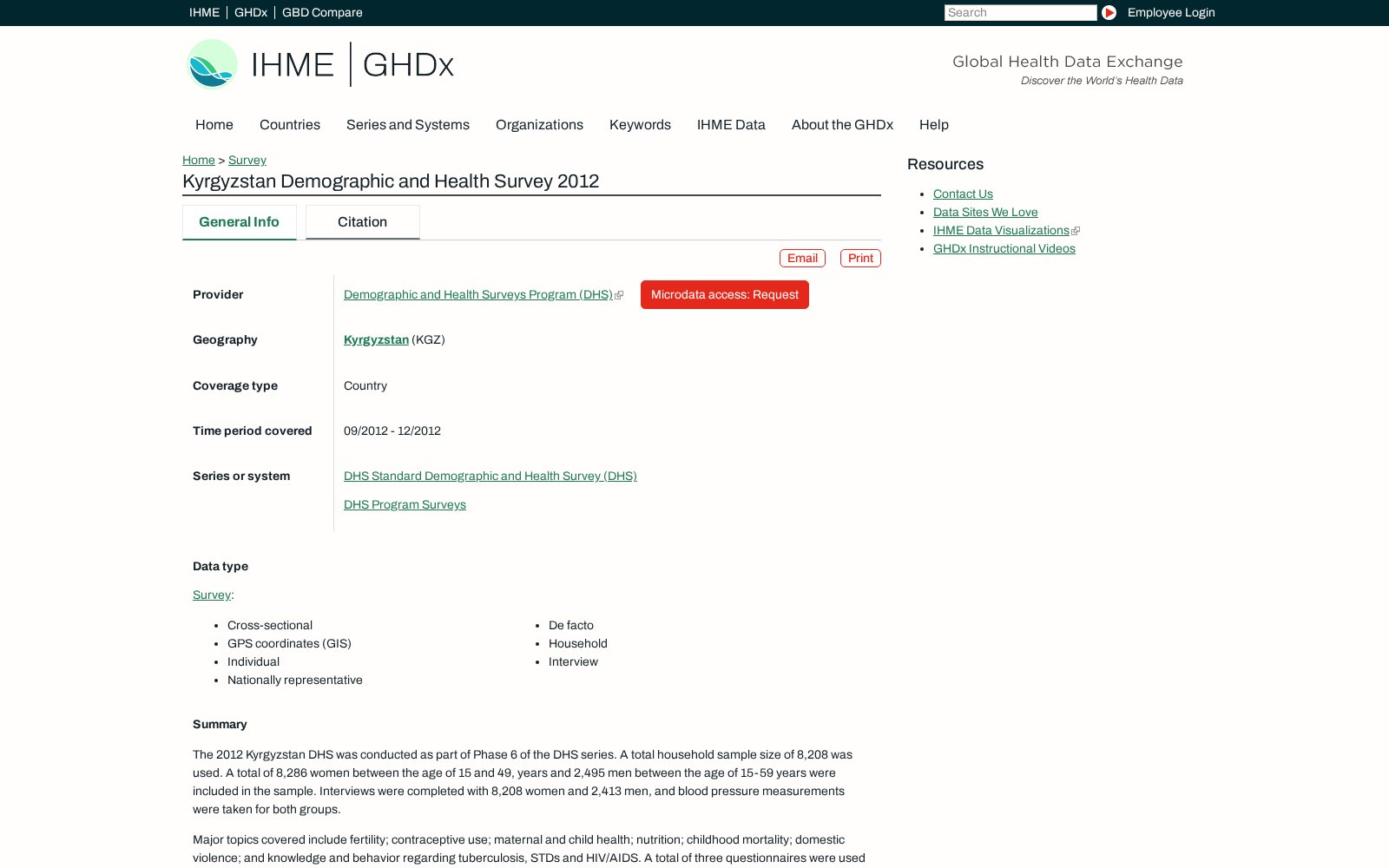
Task: Open DHS Standard Demographic and Health Survey link
Action: click(x=490, y=477)
